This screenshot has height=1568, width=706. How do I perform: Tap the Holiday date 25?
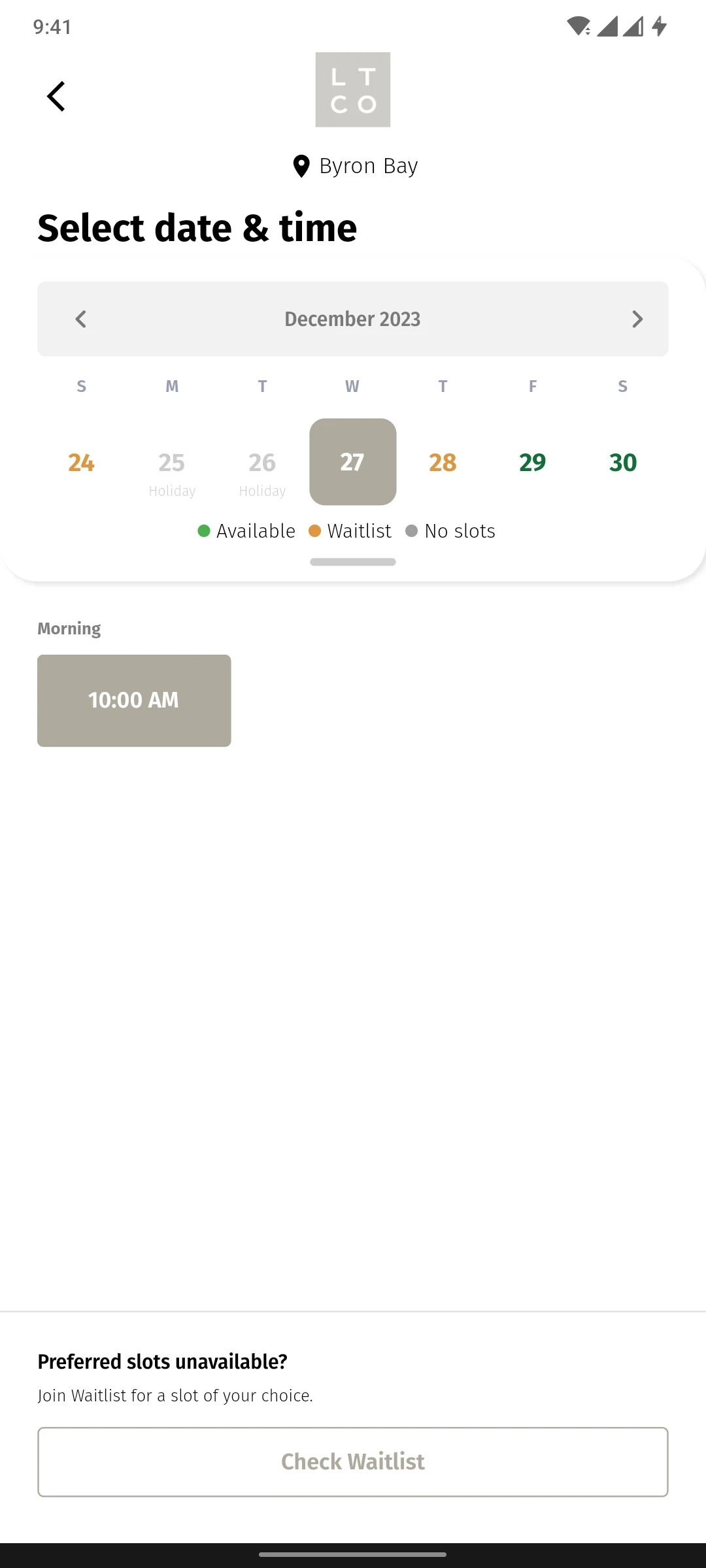coord(172,472)
